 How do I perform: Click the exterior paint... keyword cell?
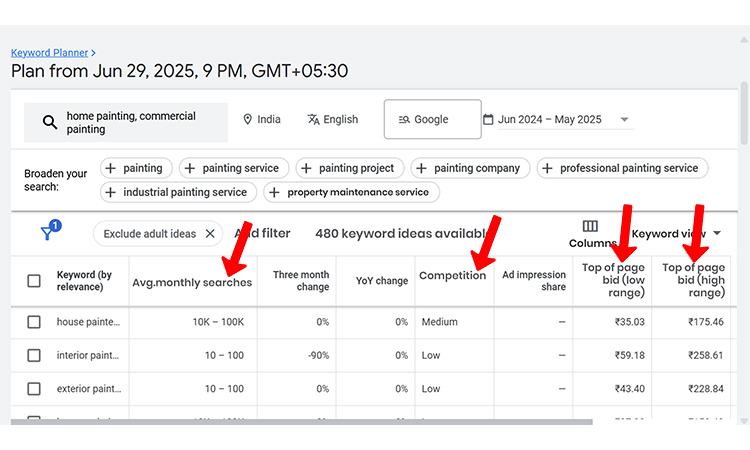89,389
